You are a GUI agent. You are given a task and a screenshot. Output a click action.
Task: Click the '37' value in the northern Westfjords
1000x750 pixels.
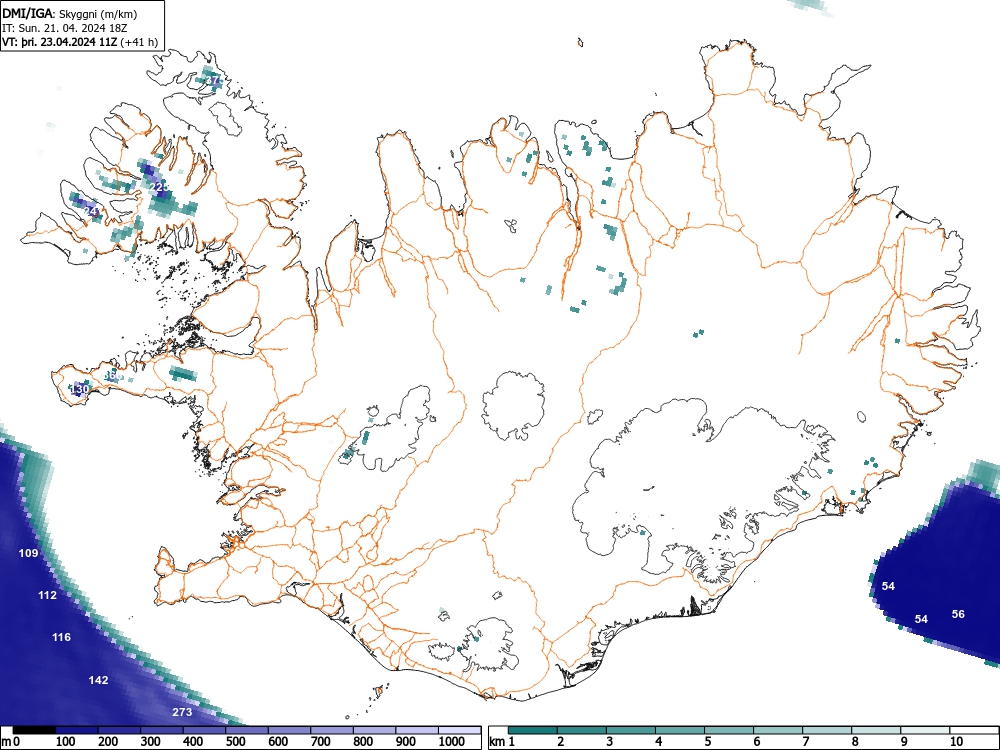click(x=214, y=80)
